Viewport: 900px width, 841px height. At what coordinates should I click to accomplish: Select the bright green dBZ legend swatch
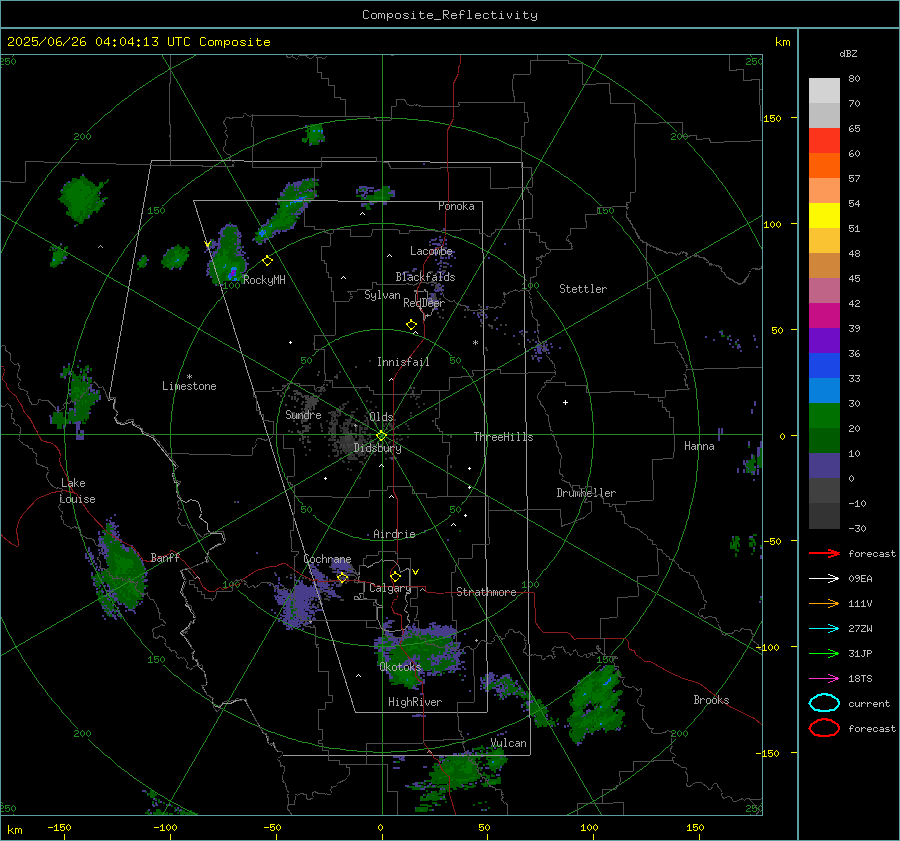[824, 416]
